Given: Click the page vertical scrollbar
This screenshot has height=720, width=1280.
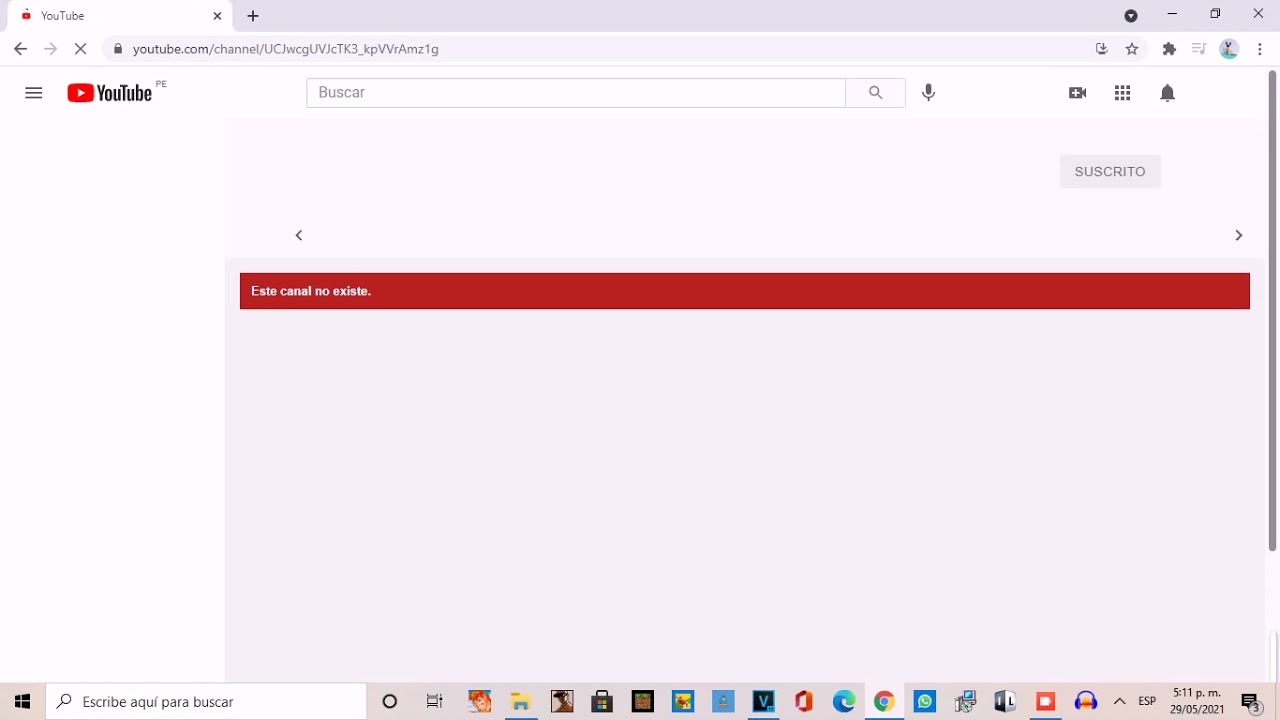Looking at the screenshot, I should (x=1273, y=310).
